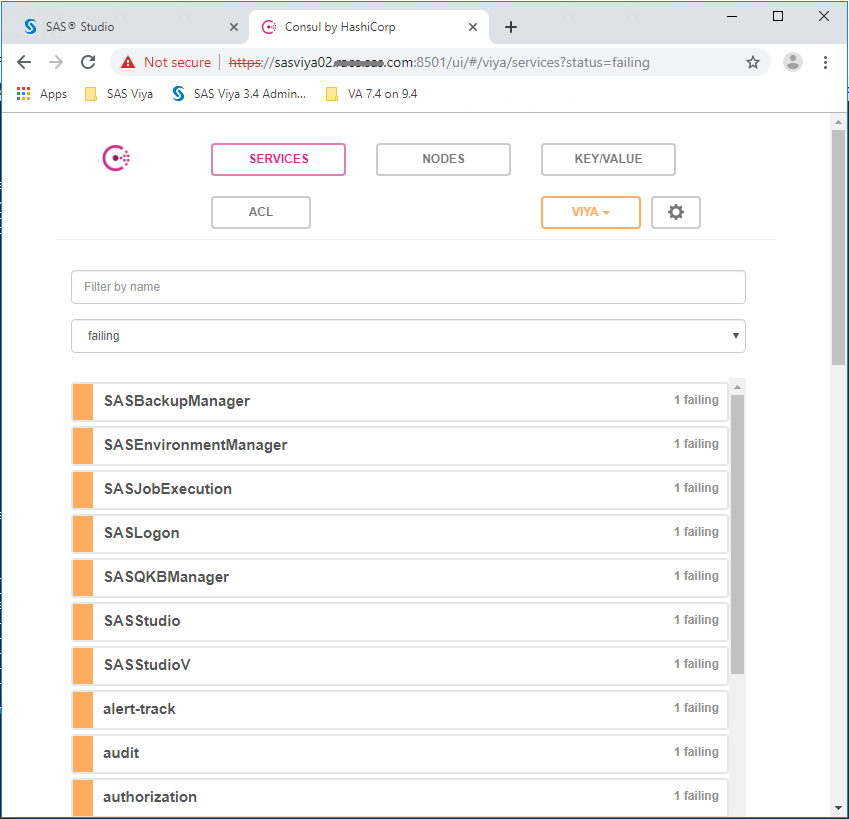Bookmark this page with the star

[x=753, y=62]
